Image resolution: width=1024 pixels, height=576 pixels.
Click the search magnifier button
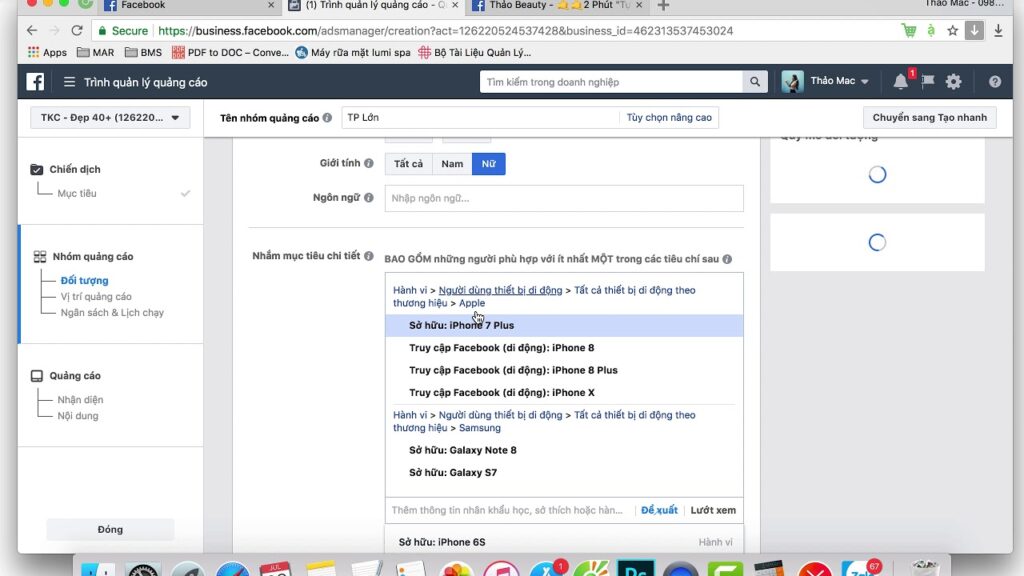click(755, 82)
